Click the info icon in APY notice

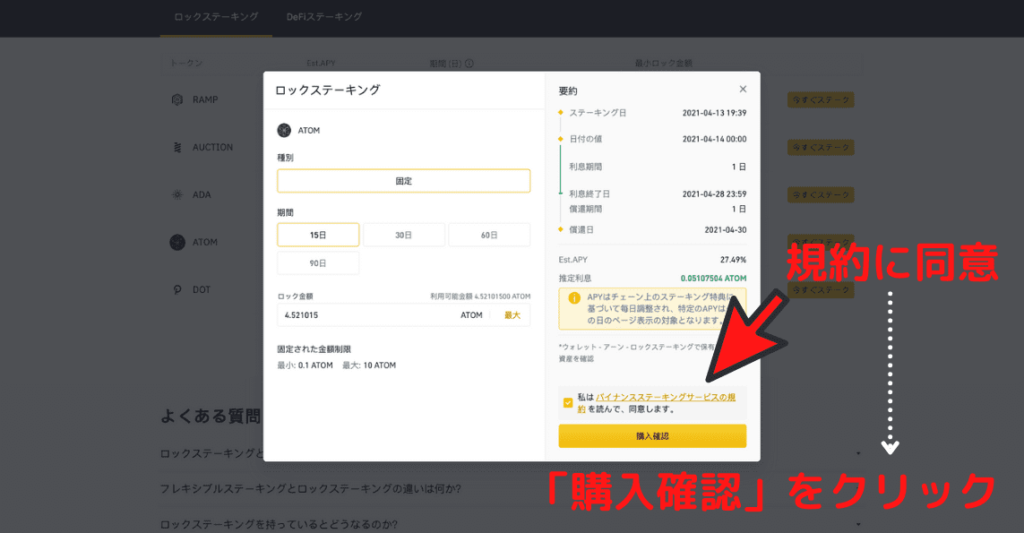pyautogui.click(x=574, y=298)
